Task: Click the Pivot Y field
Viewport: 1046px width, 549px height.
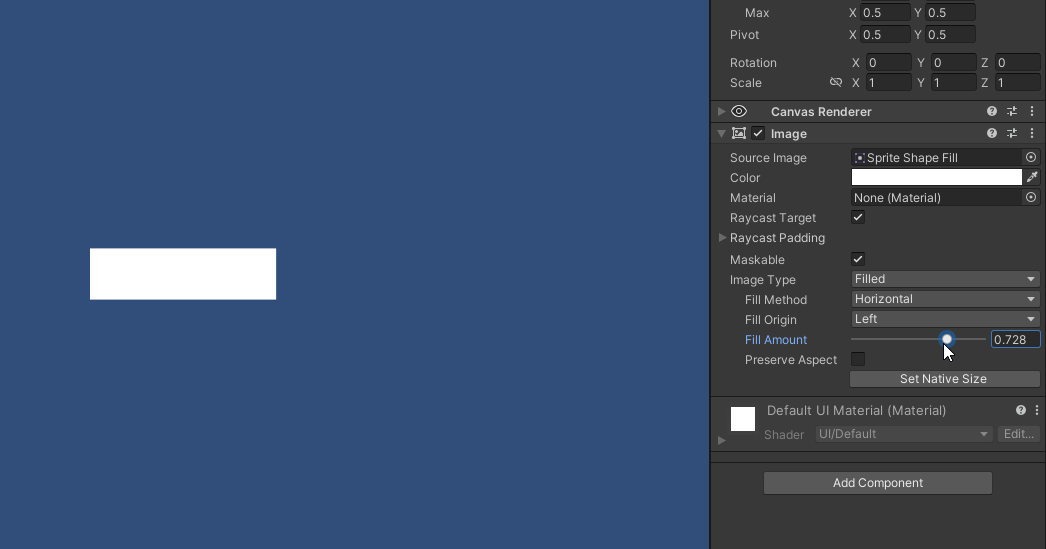Action: 951,35
